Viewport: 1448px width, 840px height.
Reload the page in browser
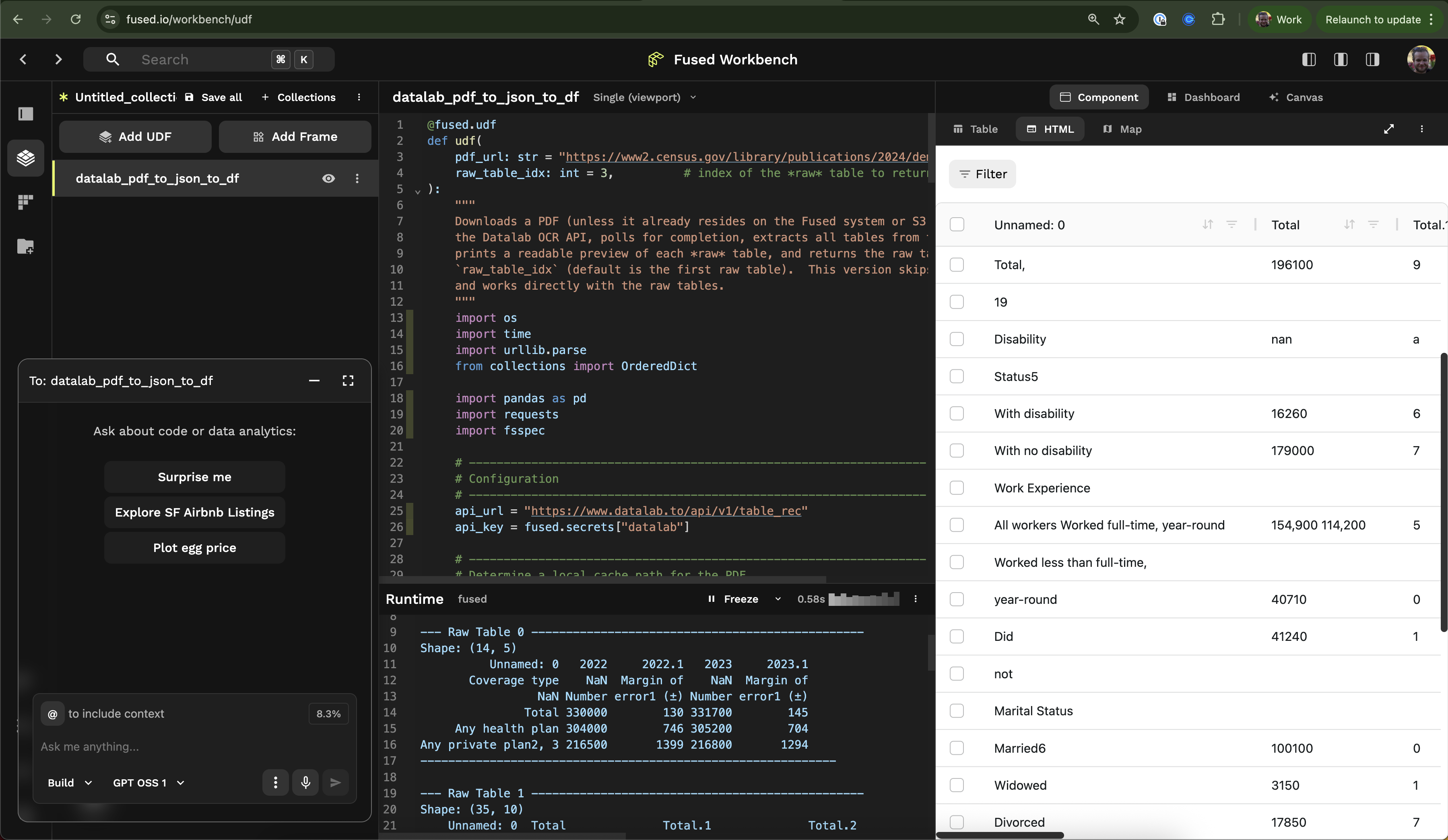(75, 20)
